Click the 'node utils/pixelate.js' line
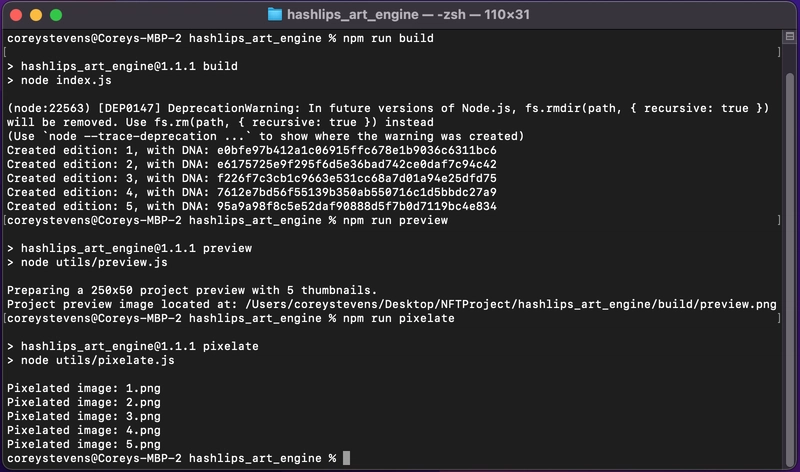This screenshot has height=472, width=800. pos(91,360)
